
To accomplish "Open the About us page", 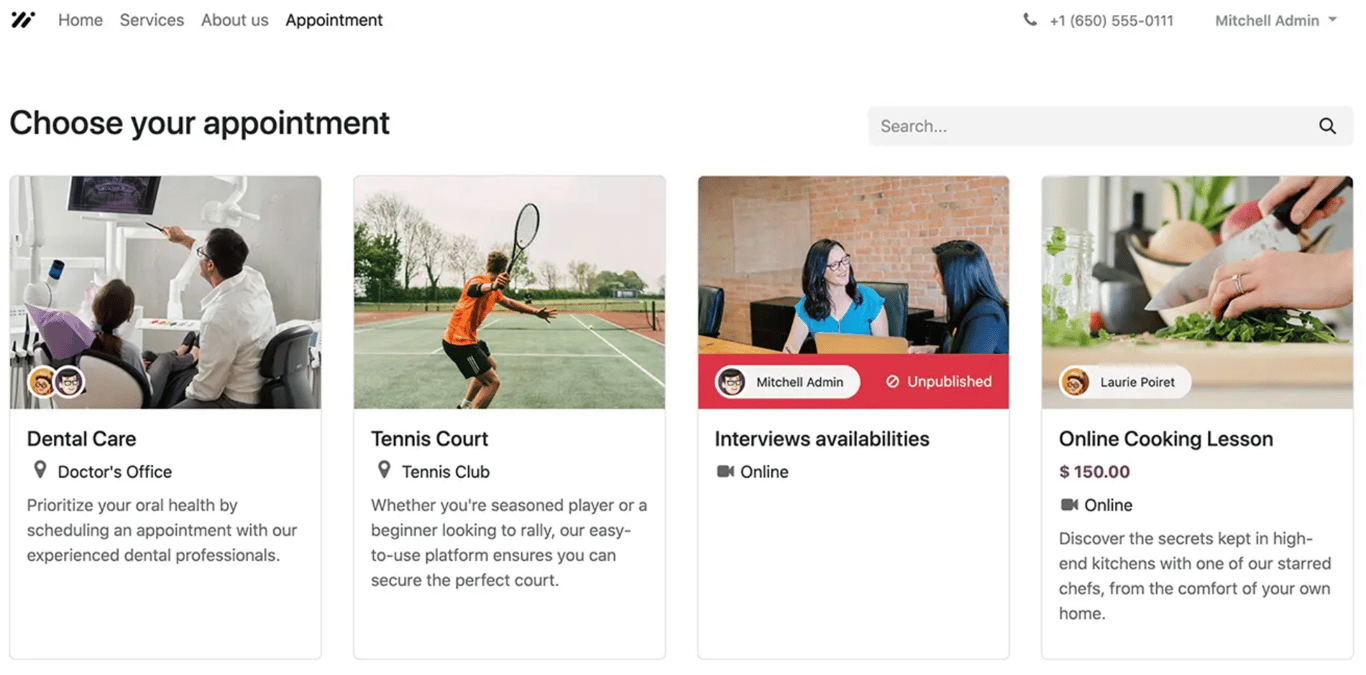I will [x=234, y=19].
